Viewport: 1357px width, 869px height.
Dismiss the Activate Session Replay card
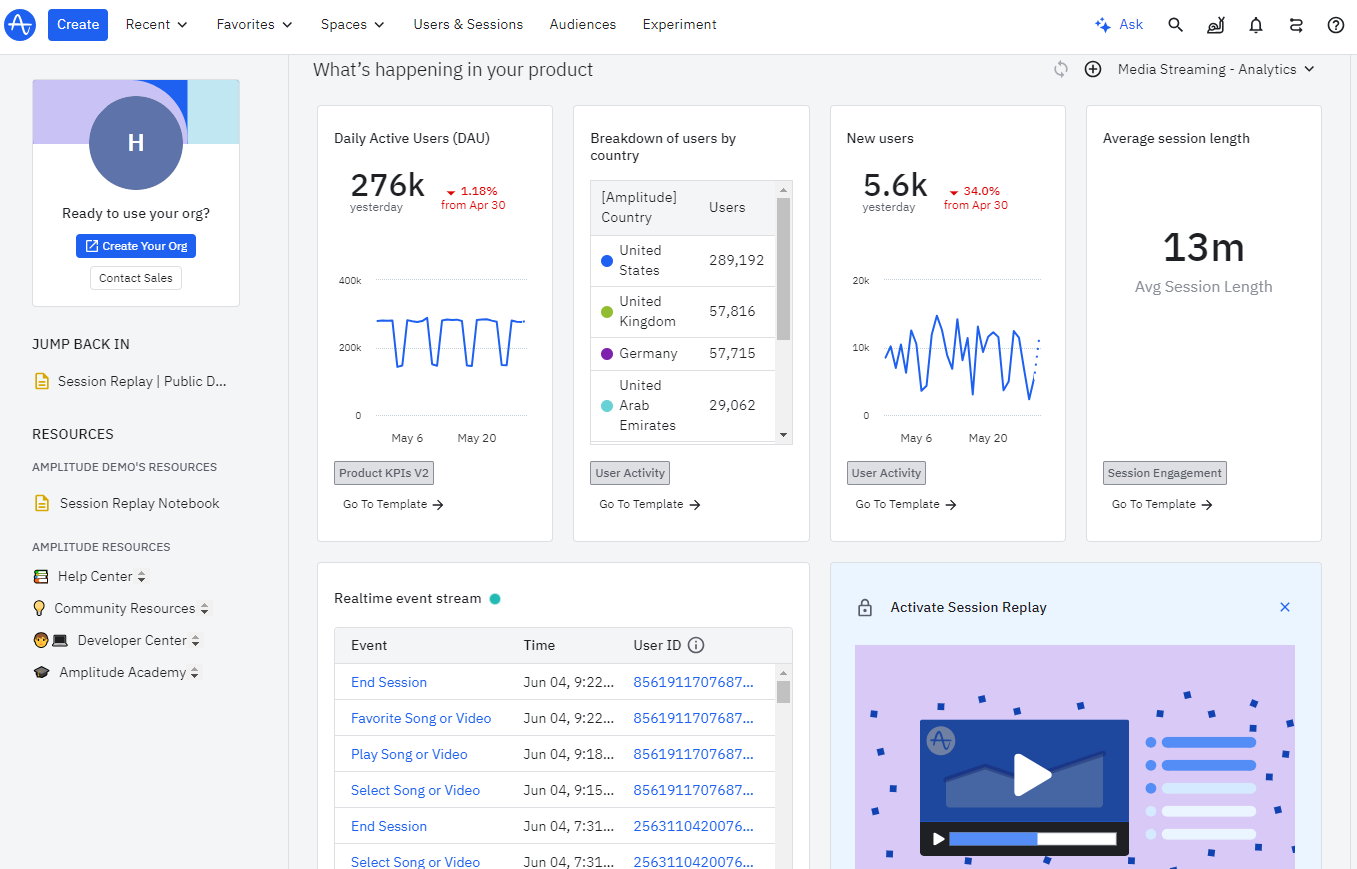click(1285, 607)
